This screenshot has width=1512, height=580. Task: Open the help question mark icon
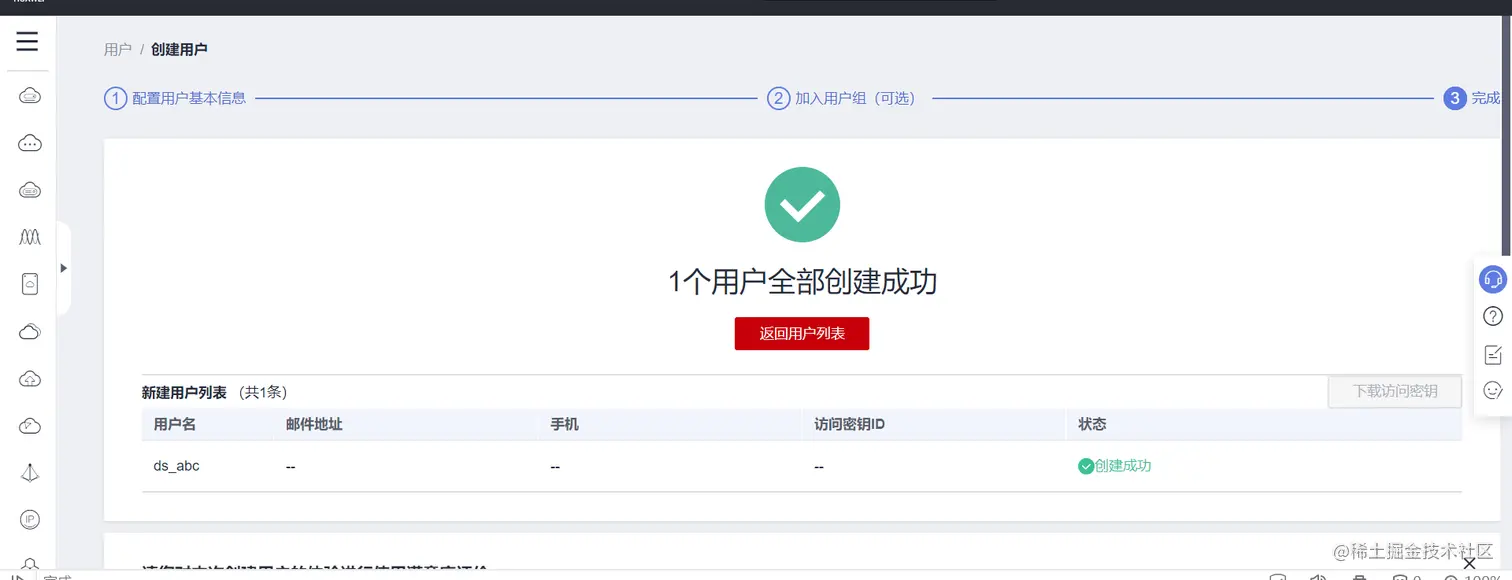click(1493, 316)
